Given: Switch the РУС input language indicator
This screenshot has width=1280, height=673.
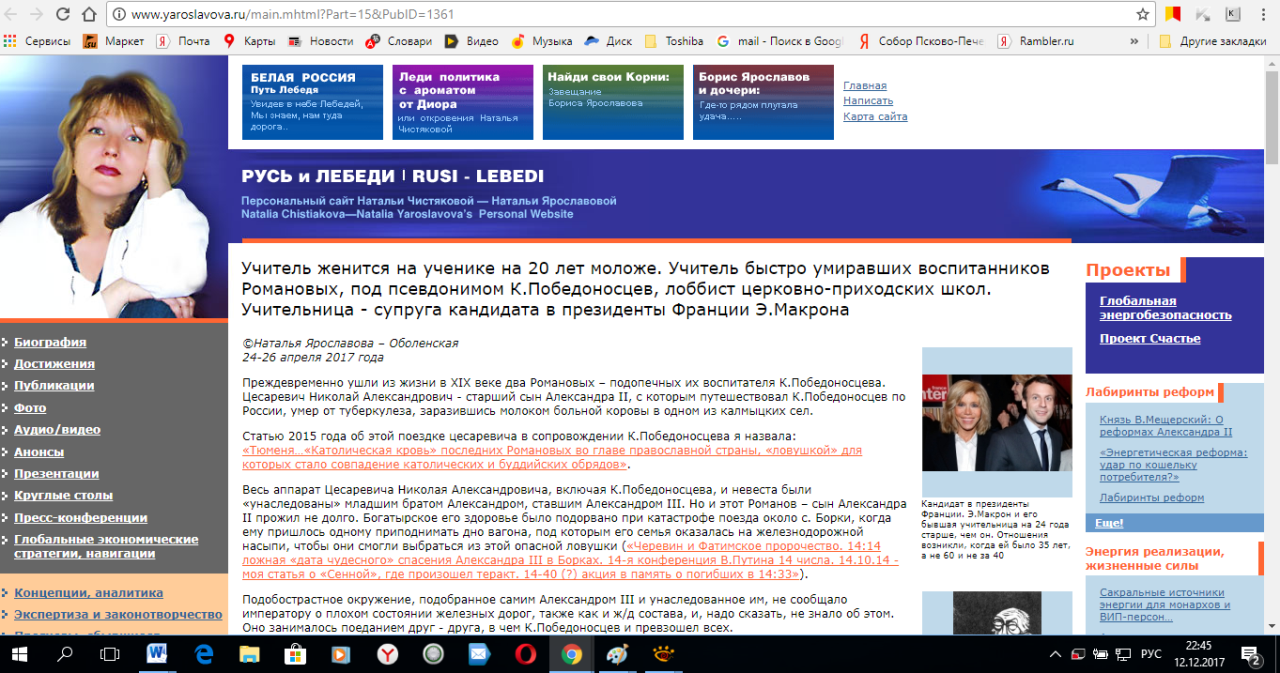Looking at the screenshot, I should click(1151, 654).
